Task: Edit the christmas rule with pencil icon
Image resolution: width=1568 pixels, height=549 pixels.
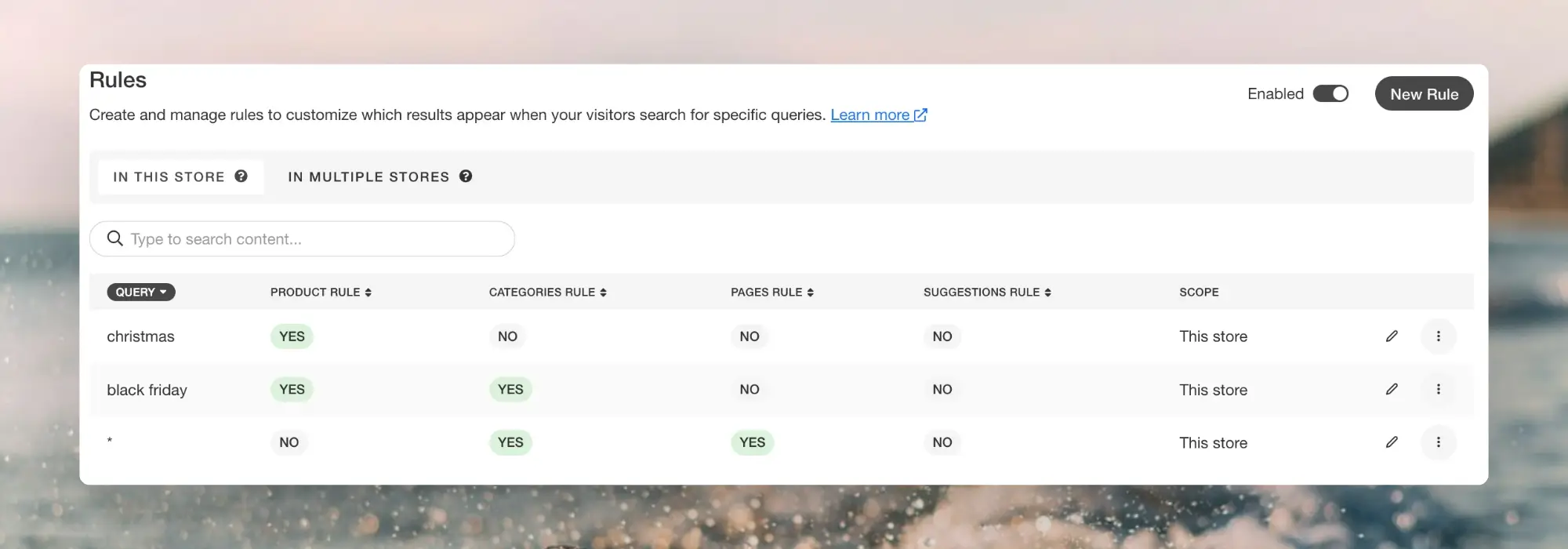Action: coord(1392,336)
